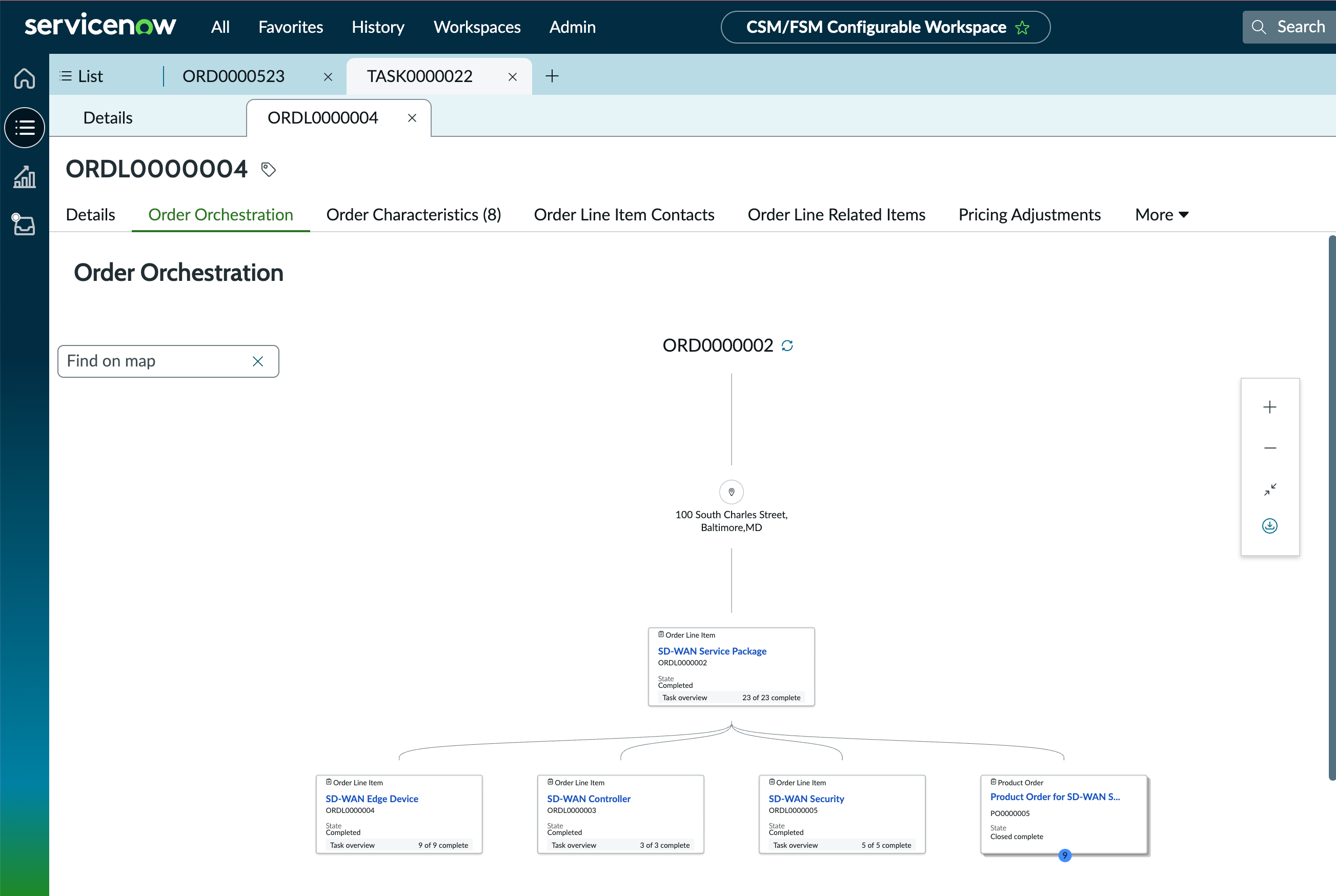This screenshot has height=896, width=1336.
Task: Click the '23 of 23 complete' text
Action: [771, 698]
